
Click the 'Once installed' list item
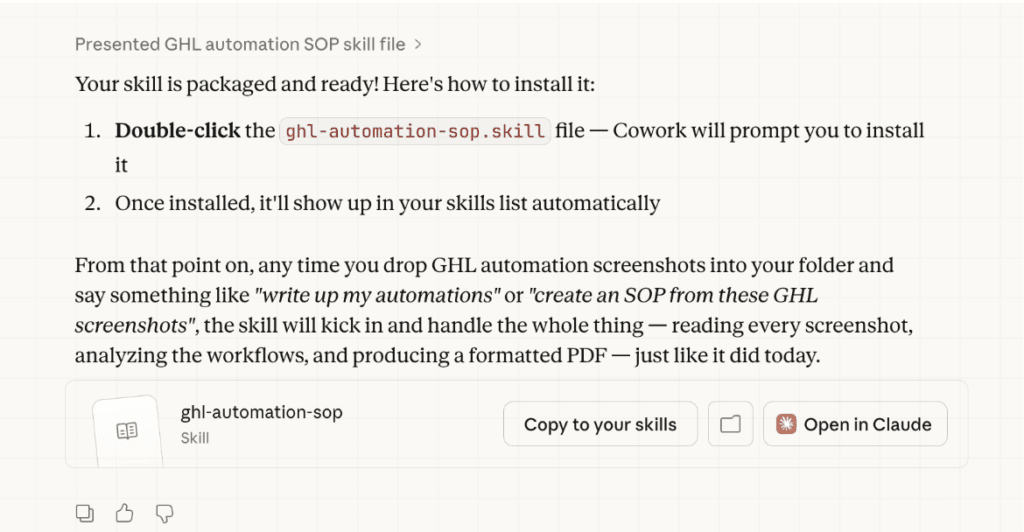[x=387, y=203]
